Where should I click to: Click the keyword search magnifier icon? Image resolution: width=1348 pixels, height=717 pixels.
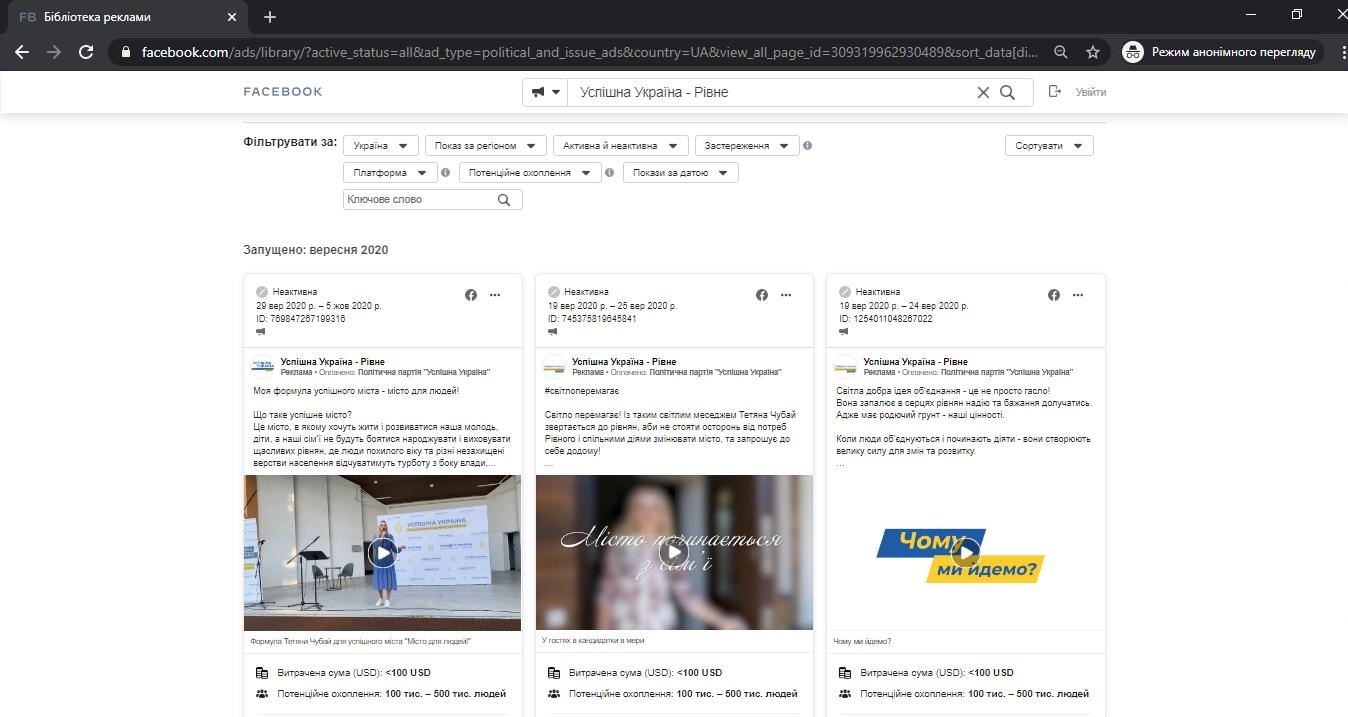pos(505,200)
